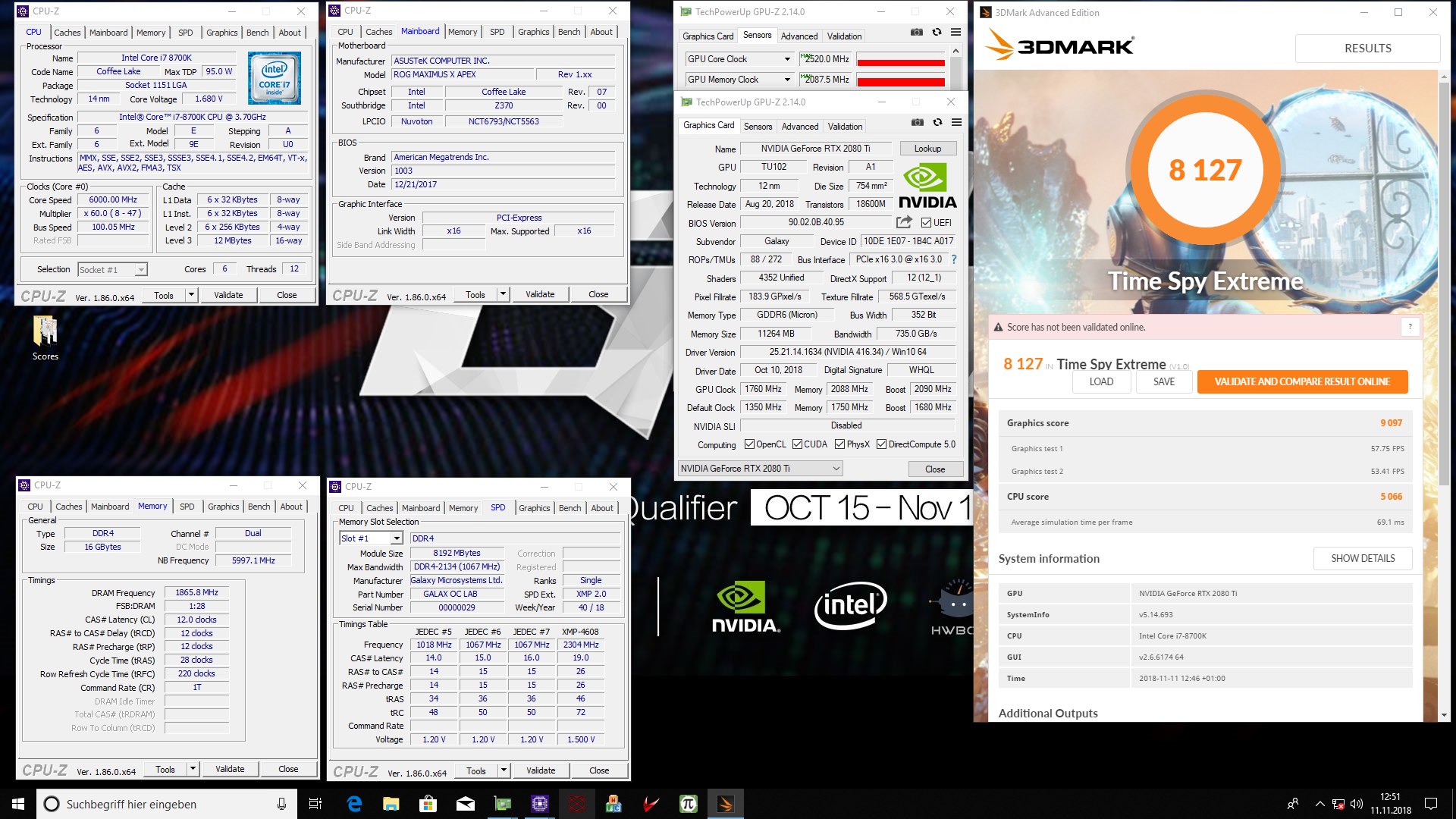Open Tools dropdown arrow in CPU-Z Processor window

pos(191,295)
